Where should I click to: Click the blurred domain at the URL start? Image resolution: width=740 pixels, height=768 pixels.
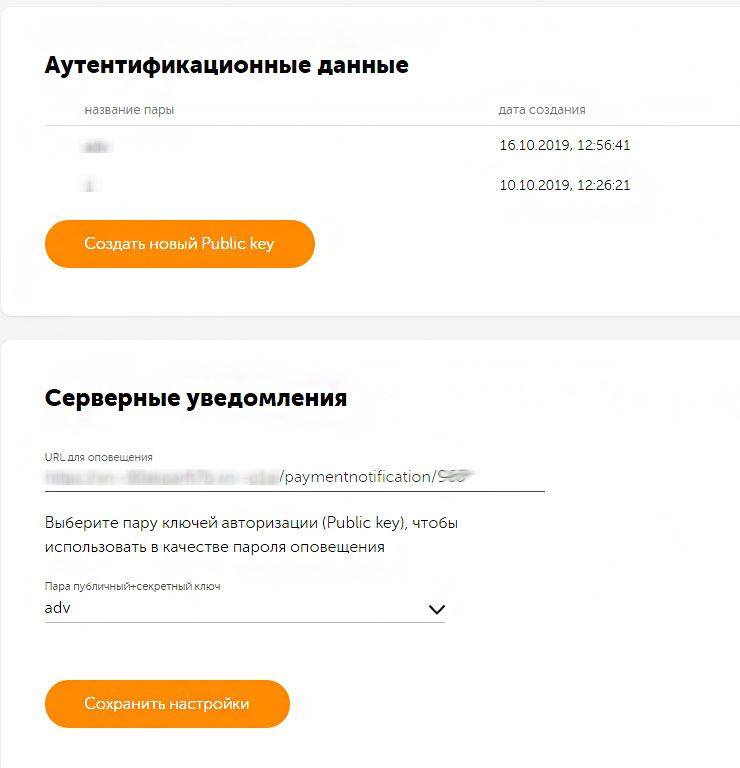pos(160,477)
